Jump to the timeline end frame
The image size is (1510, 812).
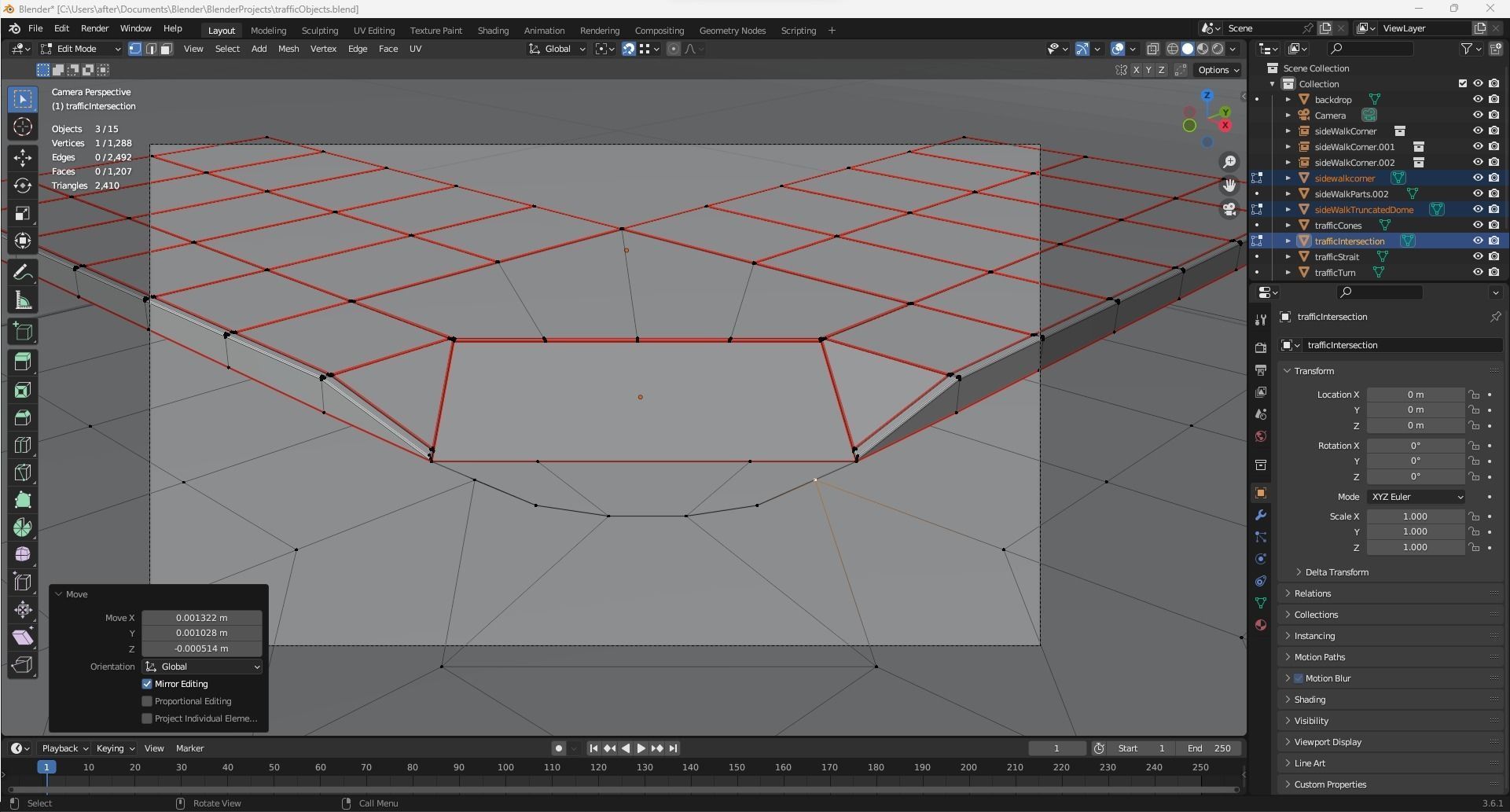click(673, 748)
